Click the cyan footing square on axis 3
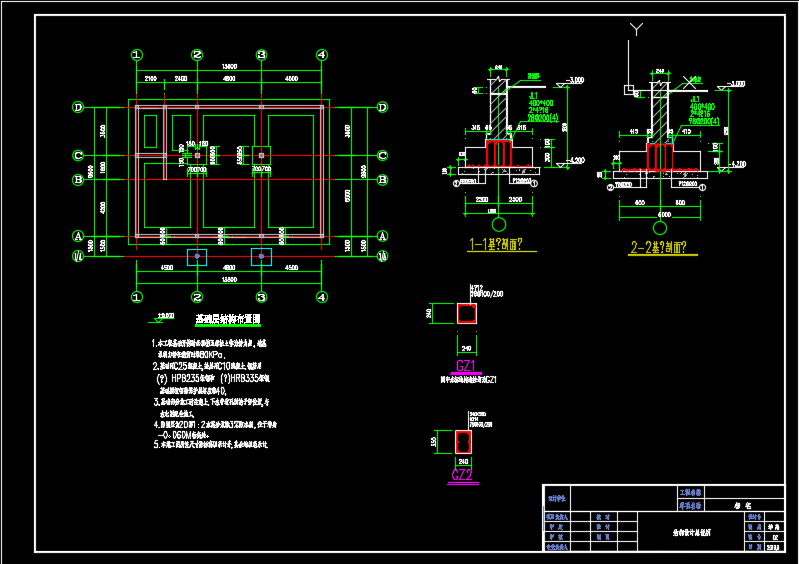 (x=261, y=257)
